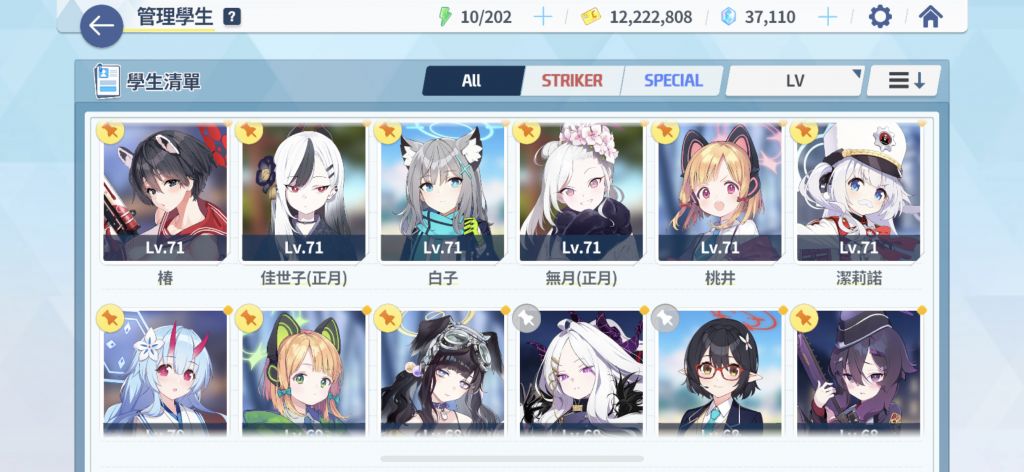Select the 潔莉諾 student portrait
This screenshot has width=1024, height=472.
coord(858,193)
